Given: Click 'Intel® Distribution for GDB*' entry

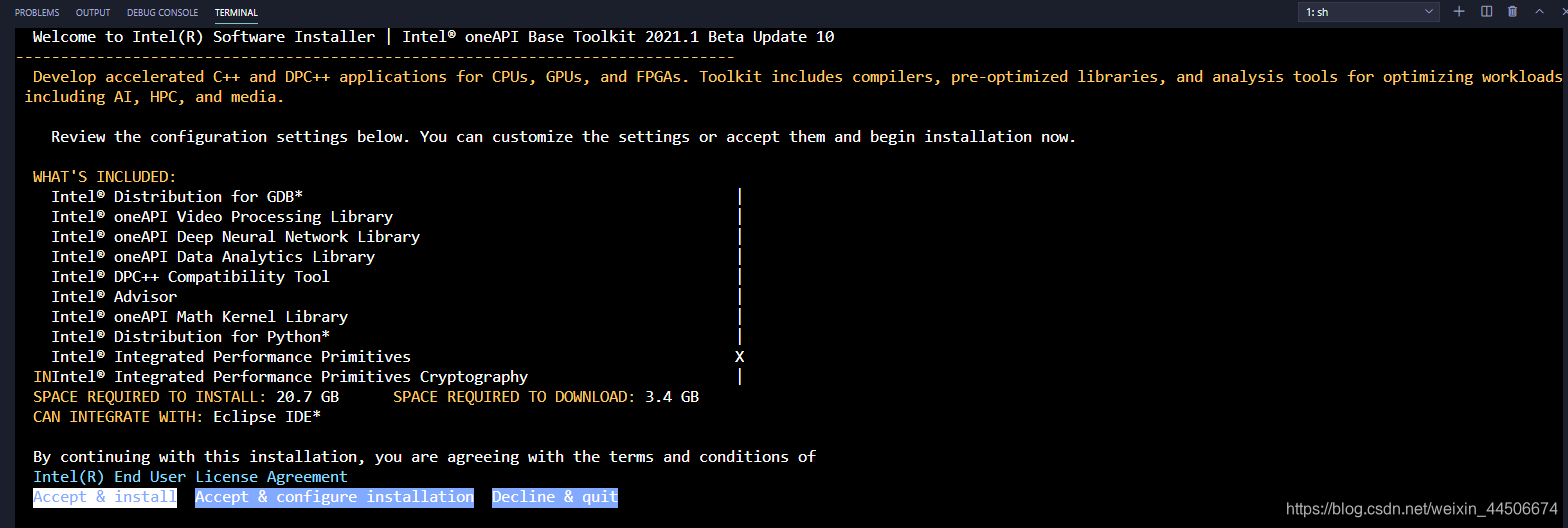Looking at the screenshot, I should pos(177,197).
